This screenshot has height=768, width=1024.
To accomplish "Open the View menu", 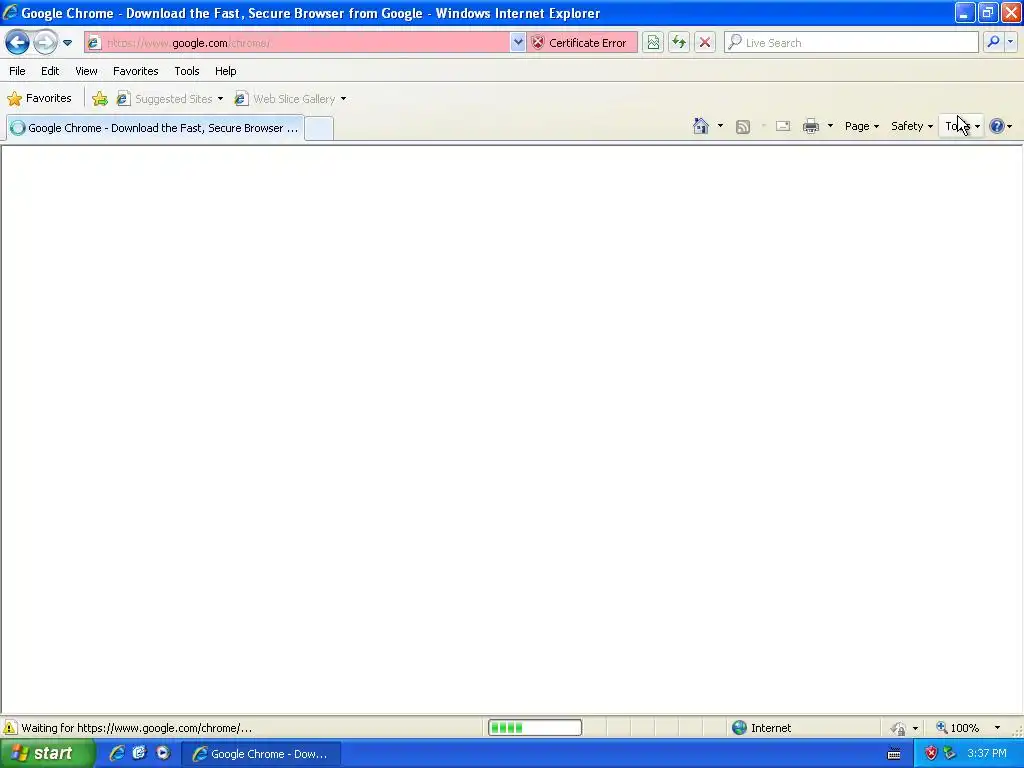I will pos(86,71).
